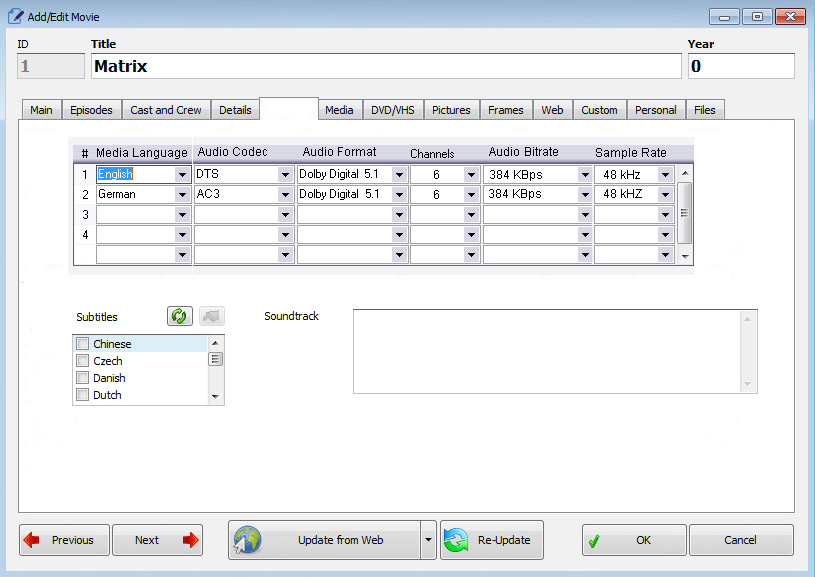Enable the Chinese subtitle checkbox
Image resolution: width=815 pixels, height=577 pixels.
(83, 344)
